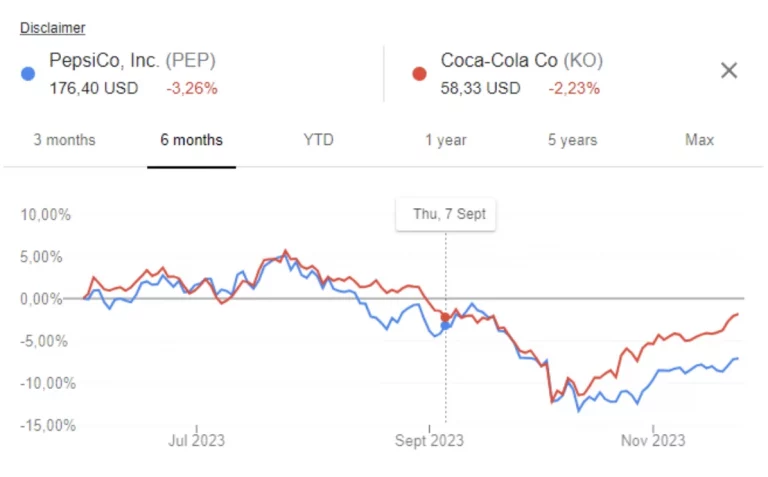768x477 pixels.
Task: Click the red Coca-Cola legend dot
Action: tap(419, 73)
